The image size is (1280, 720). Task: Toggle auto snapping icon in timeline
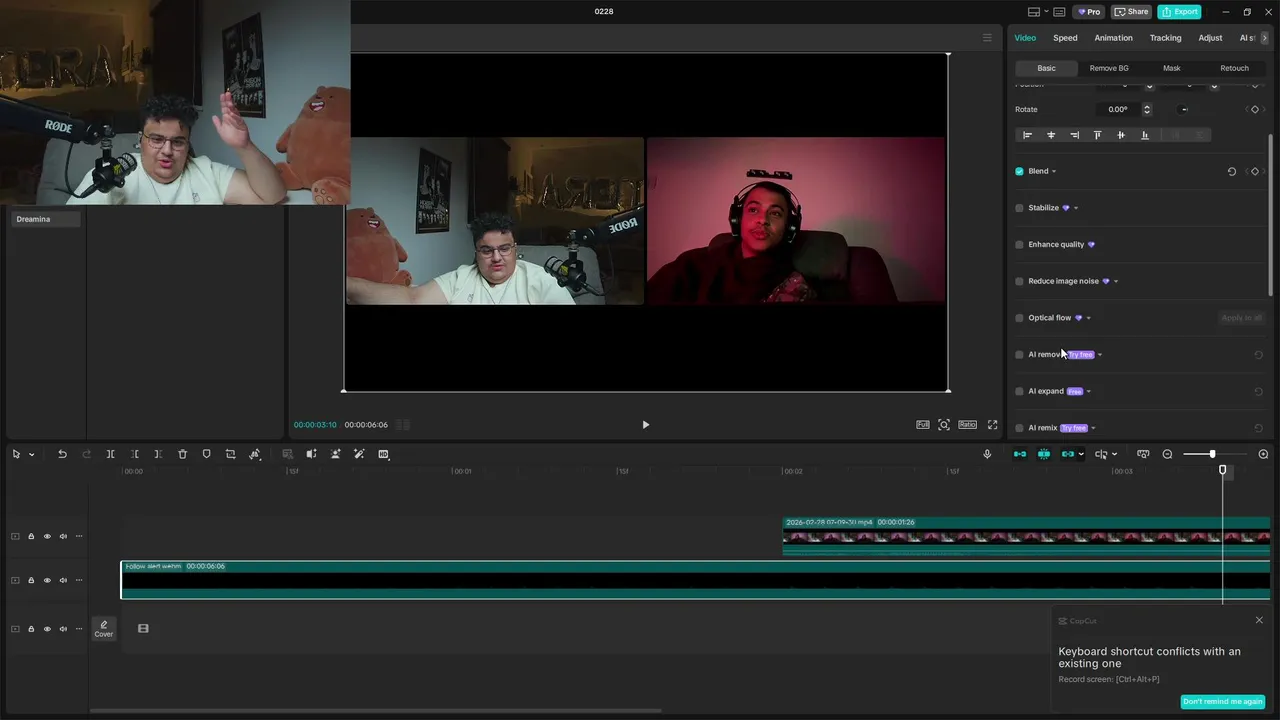[1044, 454]
